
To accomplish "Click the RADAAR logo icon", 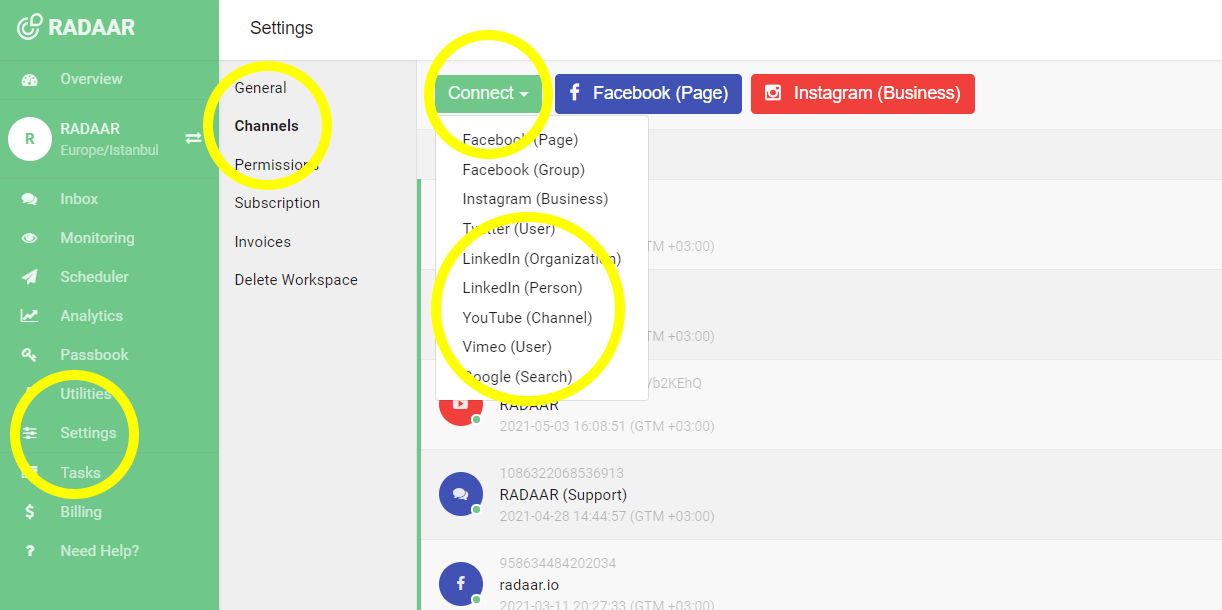I will pyautogui.click(x=29, y=27).
